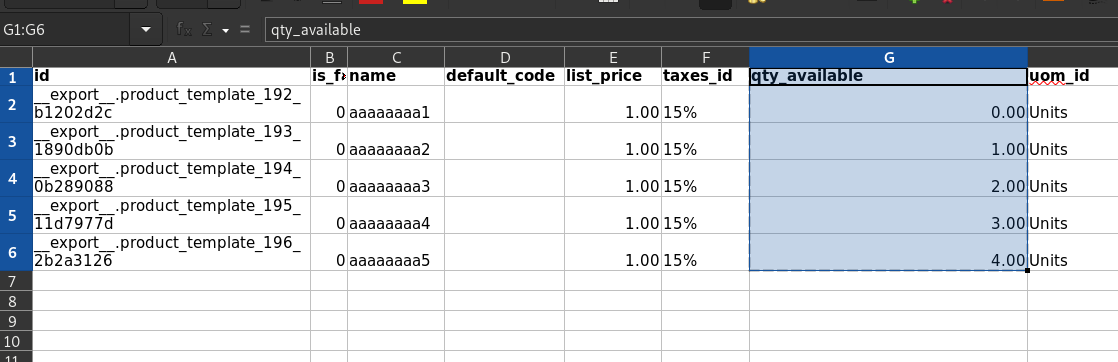This screenshot has width=1118, height=362.
Task: Click qty_available cell with value 4.00
Action: 888,252
